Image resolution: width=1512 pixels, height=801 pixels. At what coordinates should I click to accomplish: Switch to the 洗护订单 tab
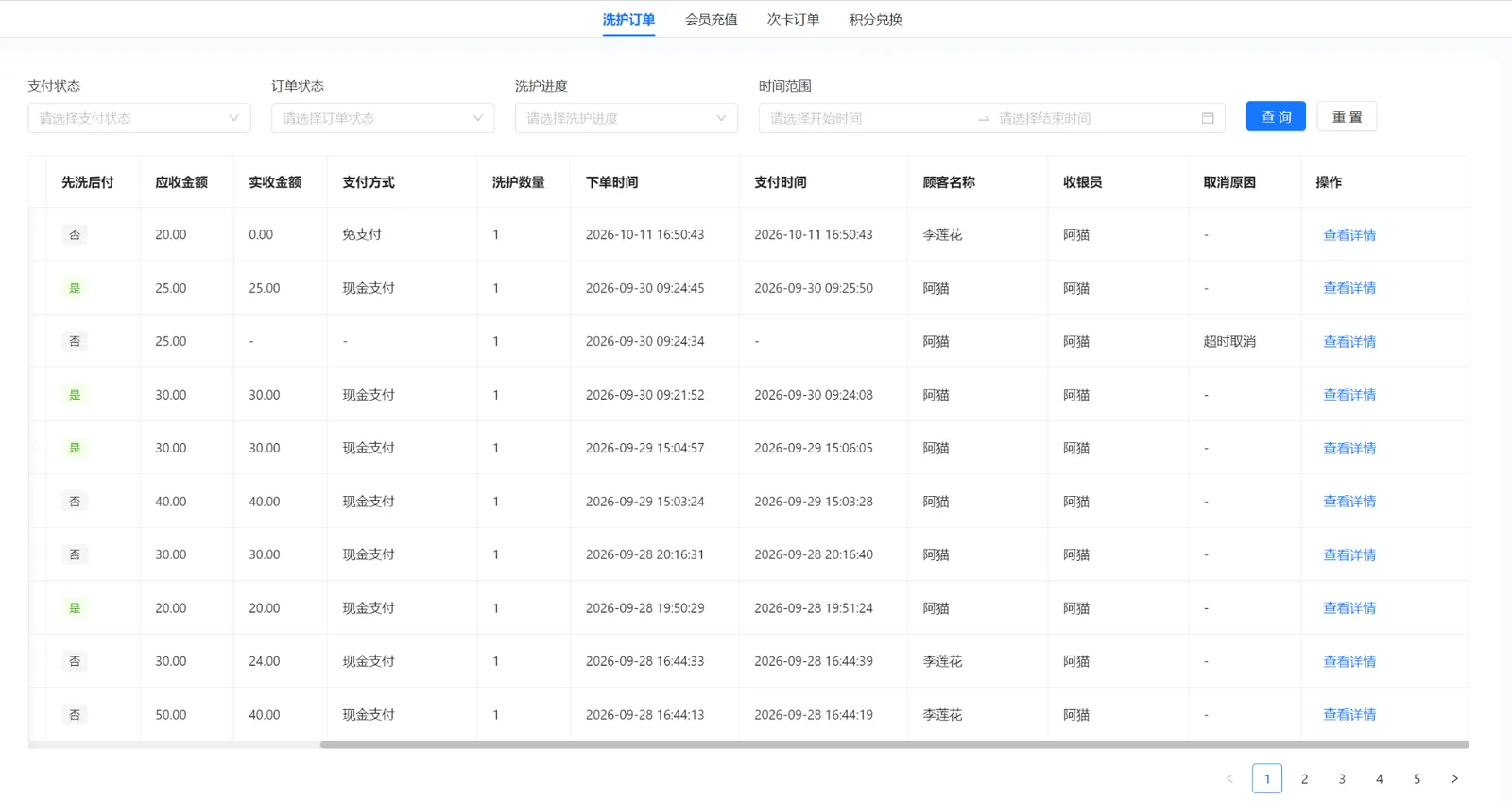628,19
